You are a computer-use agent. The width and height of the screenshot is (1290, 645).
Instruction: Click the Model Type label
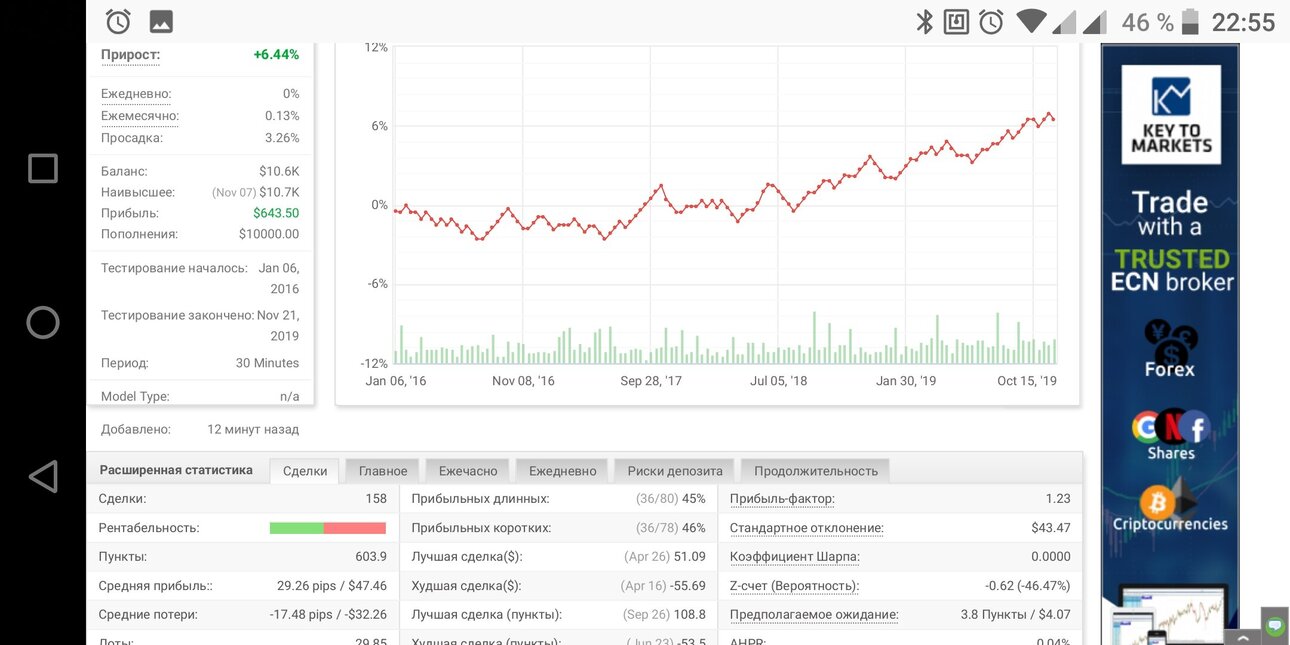click(135, 396)
